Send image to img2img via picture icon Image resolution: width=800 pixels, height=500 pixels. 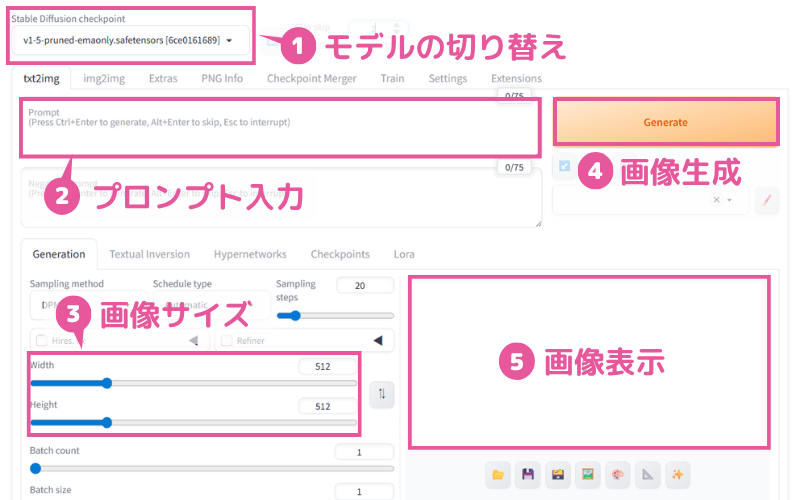click(588, 475)
